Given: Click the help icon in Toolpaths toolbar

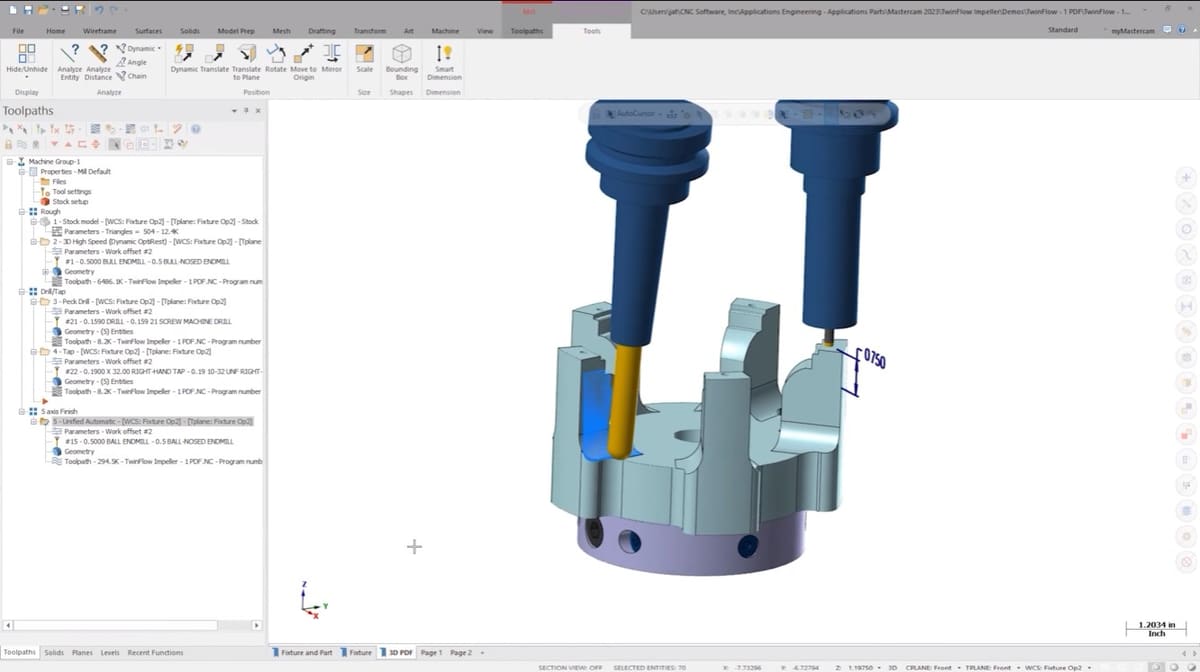Looking at the screenshot, I should [196, 129].
